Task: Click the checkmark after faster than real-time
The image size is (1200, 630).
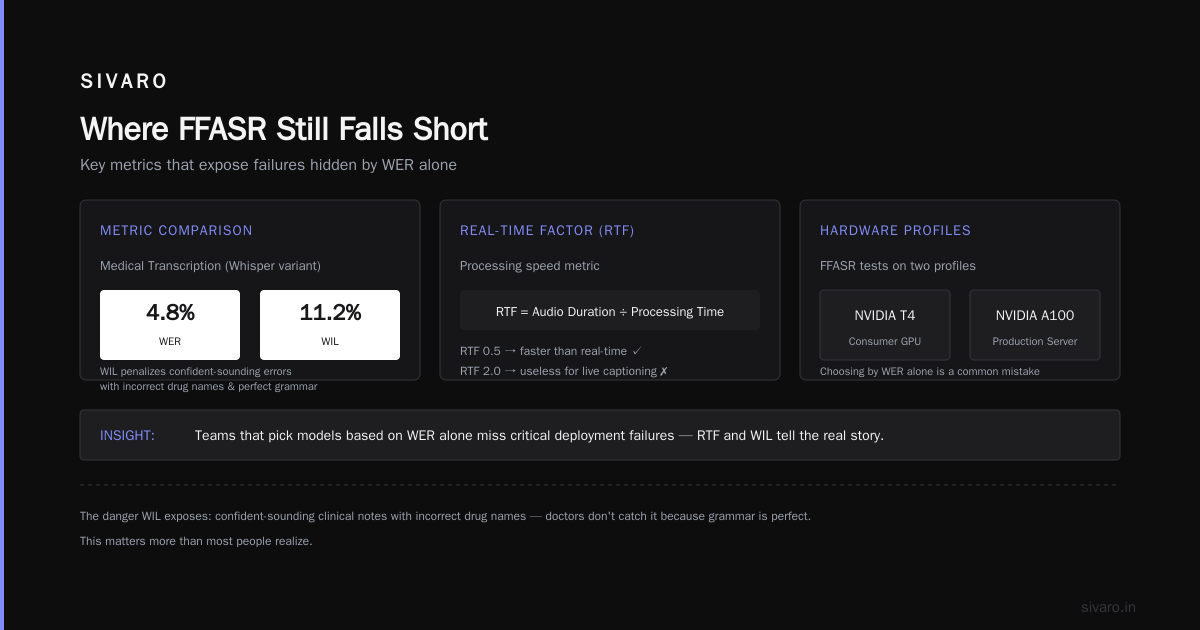Action: point(637,351)
